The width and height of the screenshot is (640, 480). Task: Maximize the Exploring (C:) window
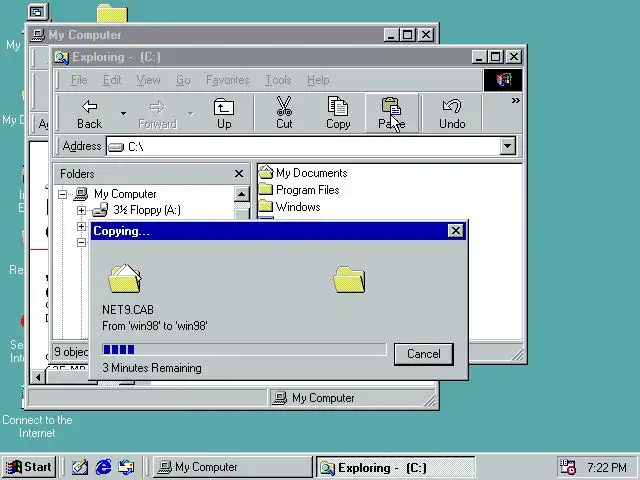click(496, 57)
